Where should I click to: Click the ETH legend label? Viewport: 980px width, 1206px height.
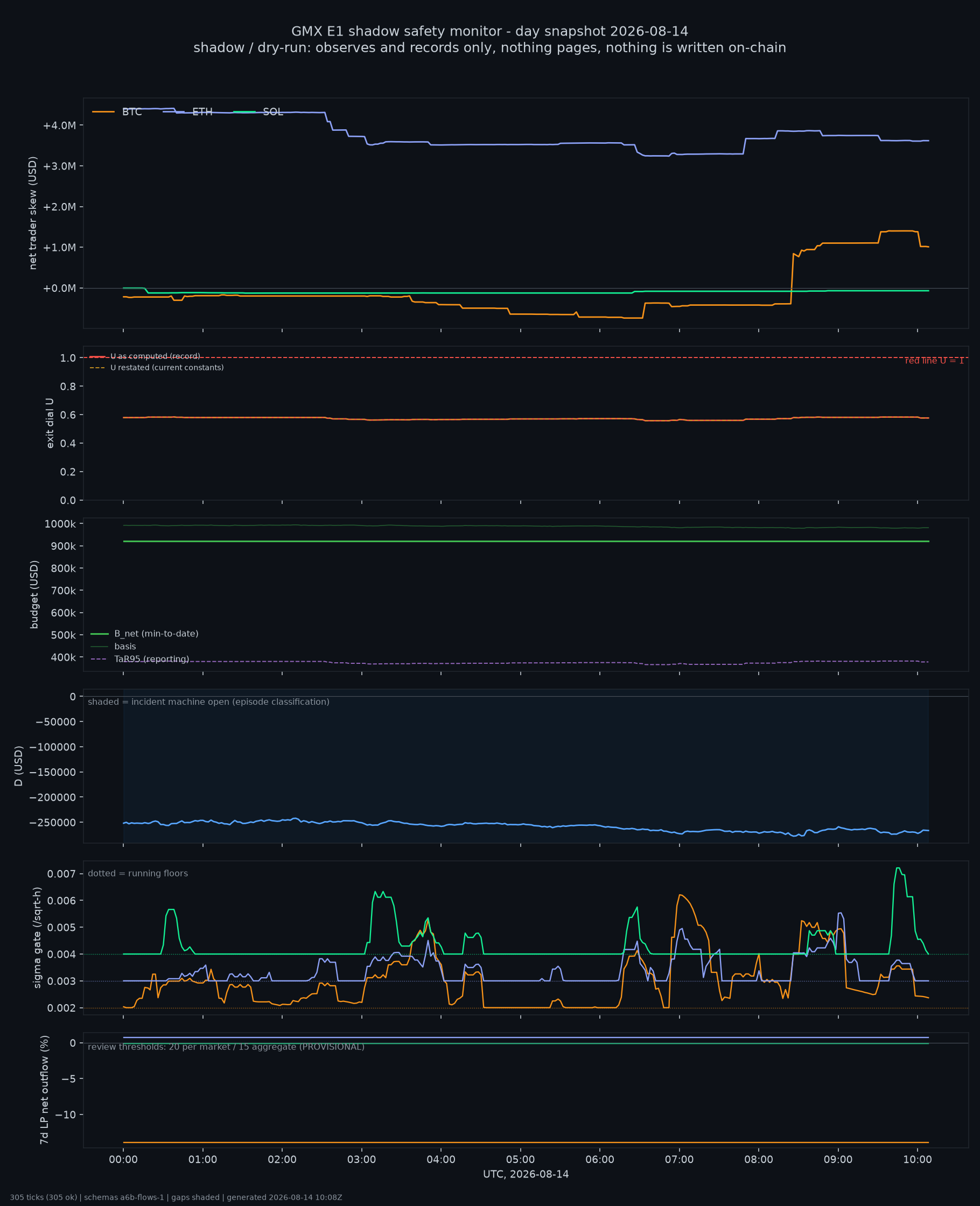coord(202,112)
